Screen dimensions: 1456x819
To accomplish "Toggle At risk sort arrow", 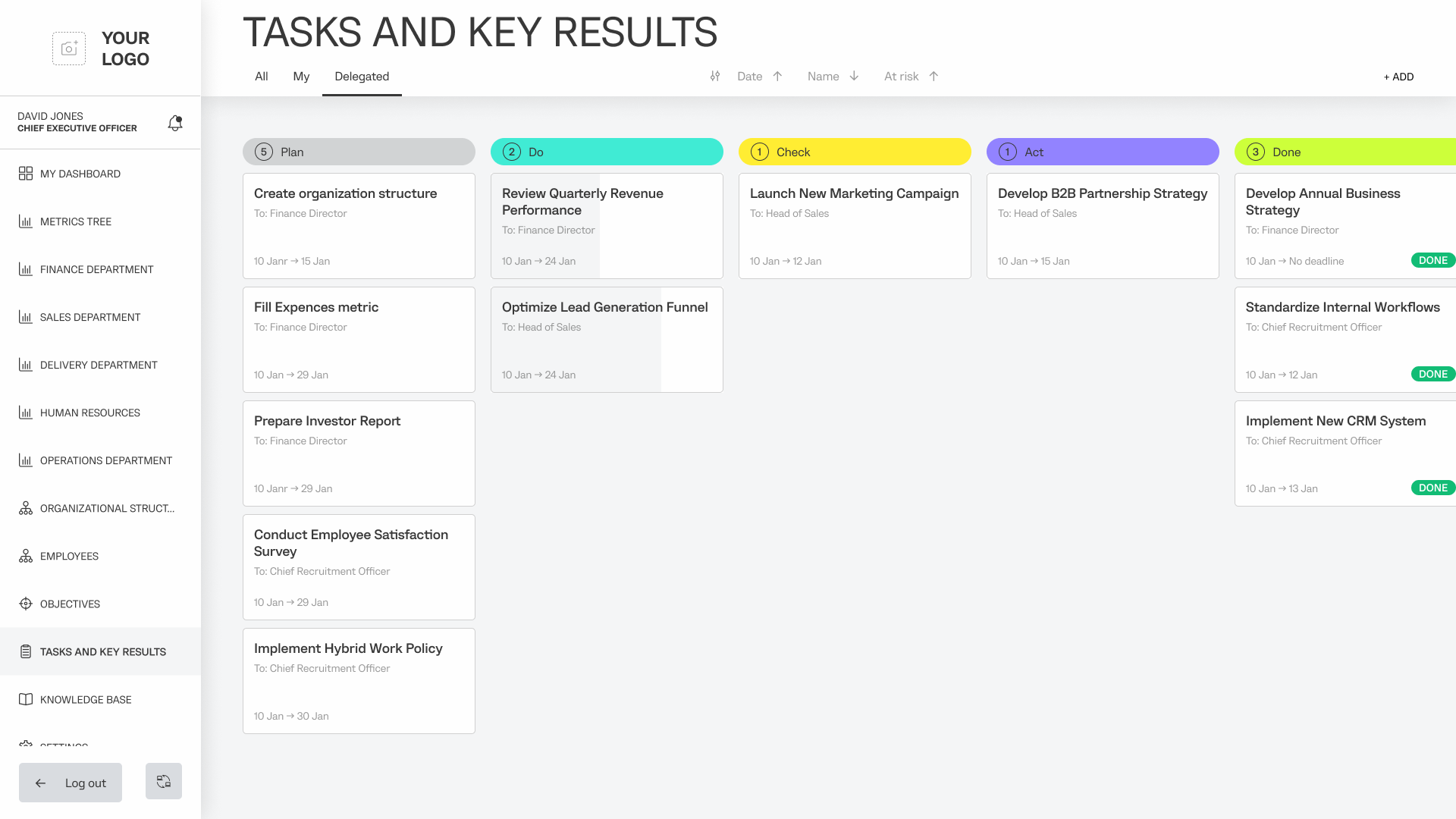I will pos(934,77).
